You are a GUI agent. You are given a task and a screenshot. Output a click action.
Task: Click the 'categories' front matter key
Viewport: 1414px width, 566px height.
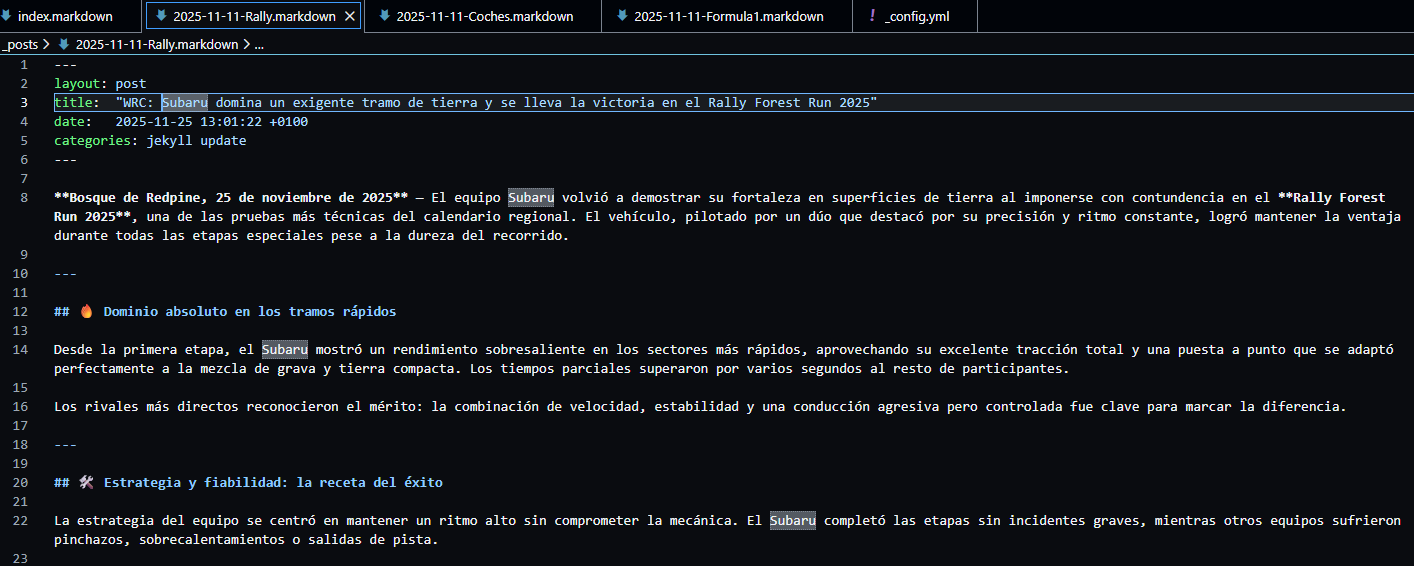92,140
